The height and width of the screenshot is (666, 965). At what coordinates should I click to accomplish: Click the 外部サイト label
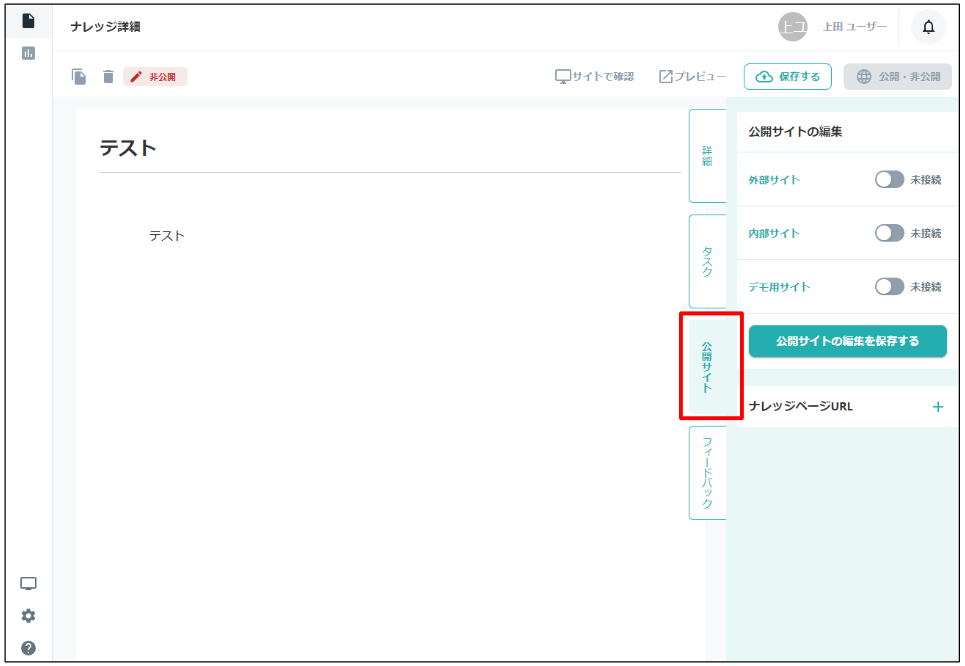pyautogui.click(x=774, y=180)
